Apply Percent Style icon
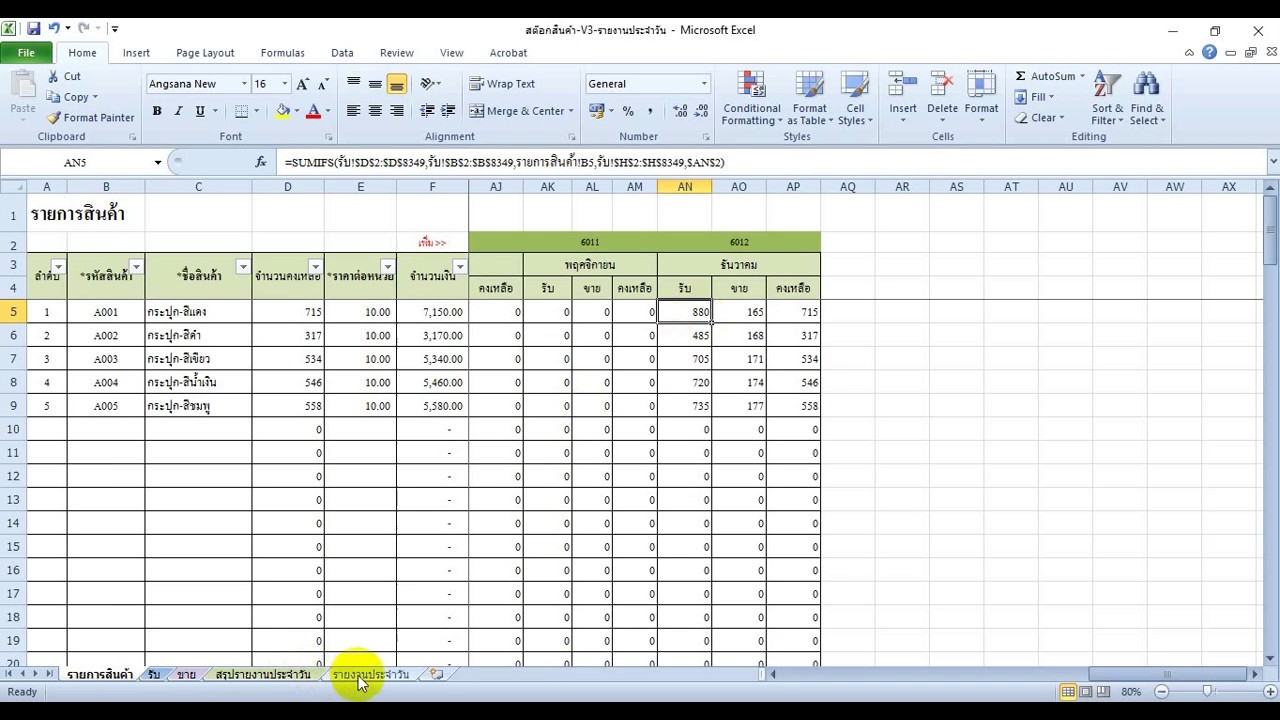Viewport: 1280px width, 720px height. 628,111
